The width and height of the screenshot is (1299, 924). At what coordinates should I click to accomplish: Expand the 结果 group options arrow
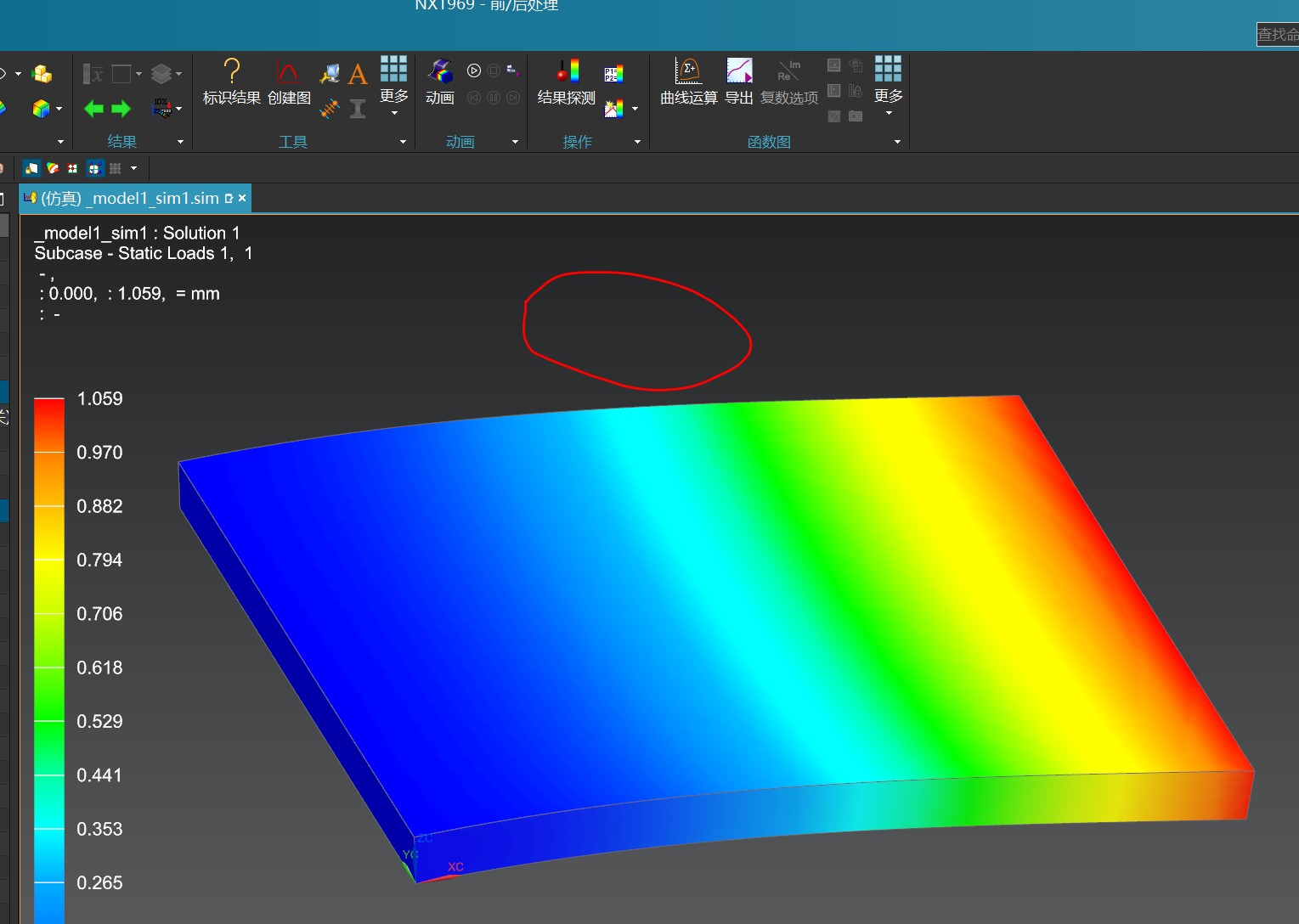[180, 142]
